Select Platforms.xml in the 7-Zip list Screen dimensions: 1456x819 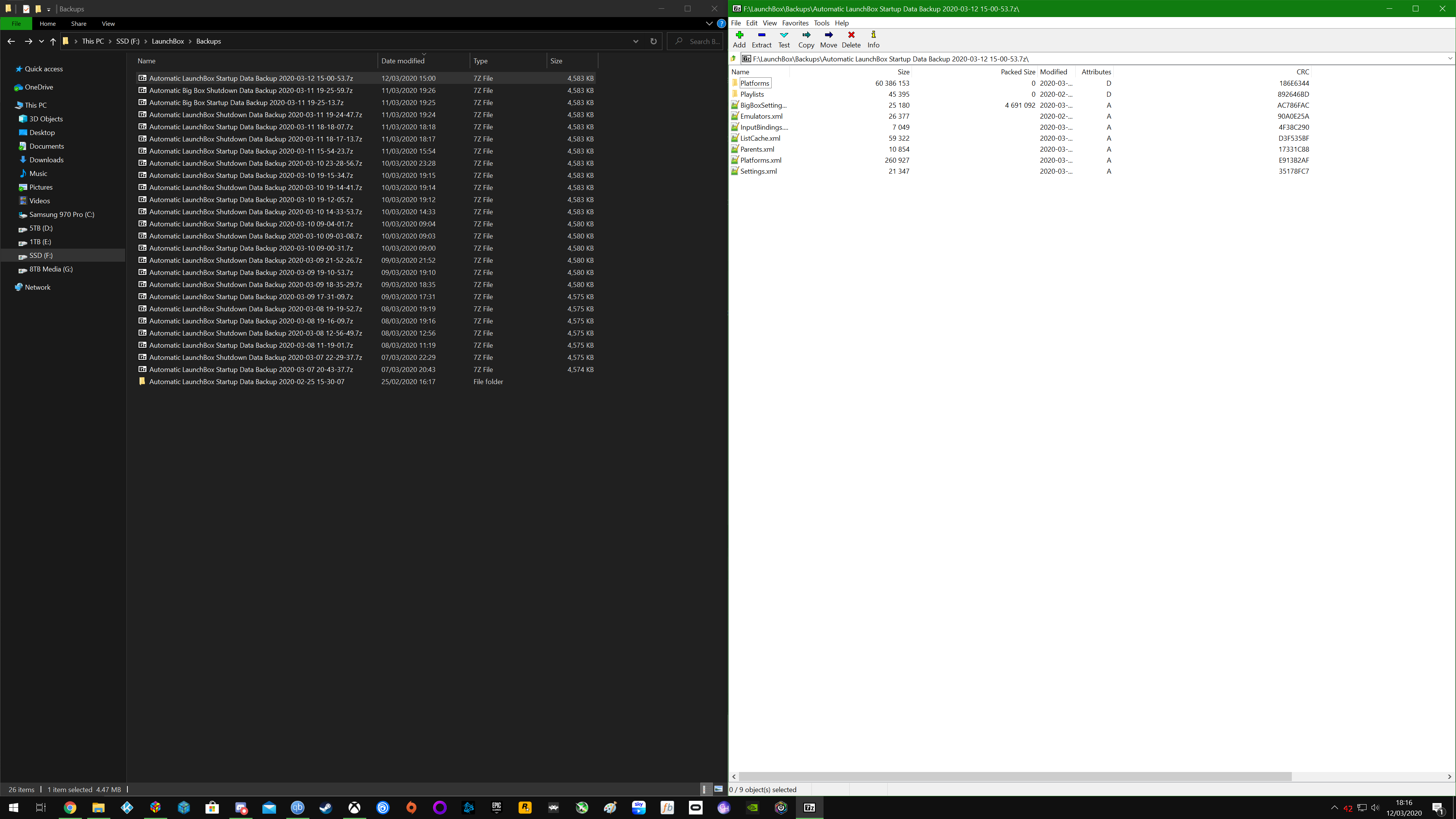coord(761,160)
